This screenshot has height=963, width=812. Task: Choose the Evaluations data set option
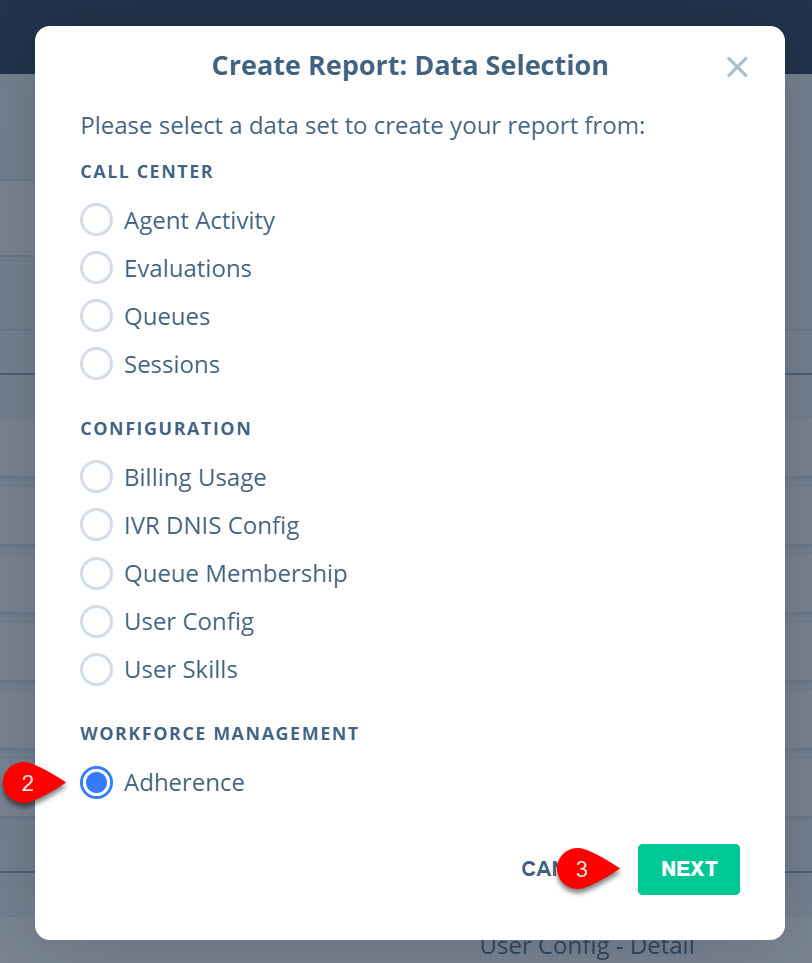pos(96,268)
